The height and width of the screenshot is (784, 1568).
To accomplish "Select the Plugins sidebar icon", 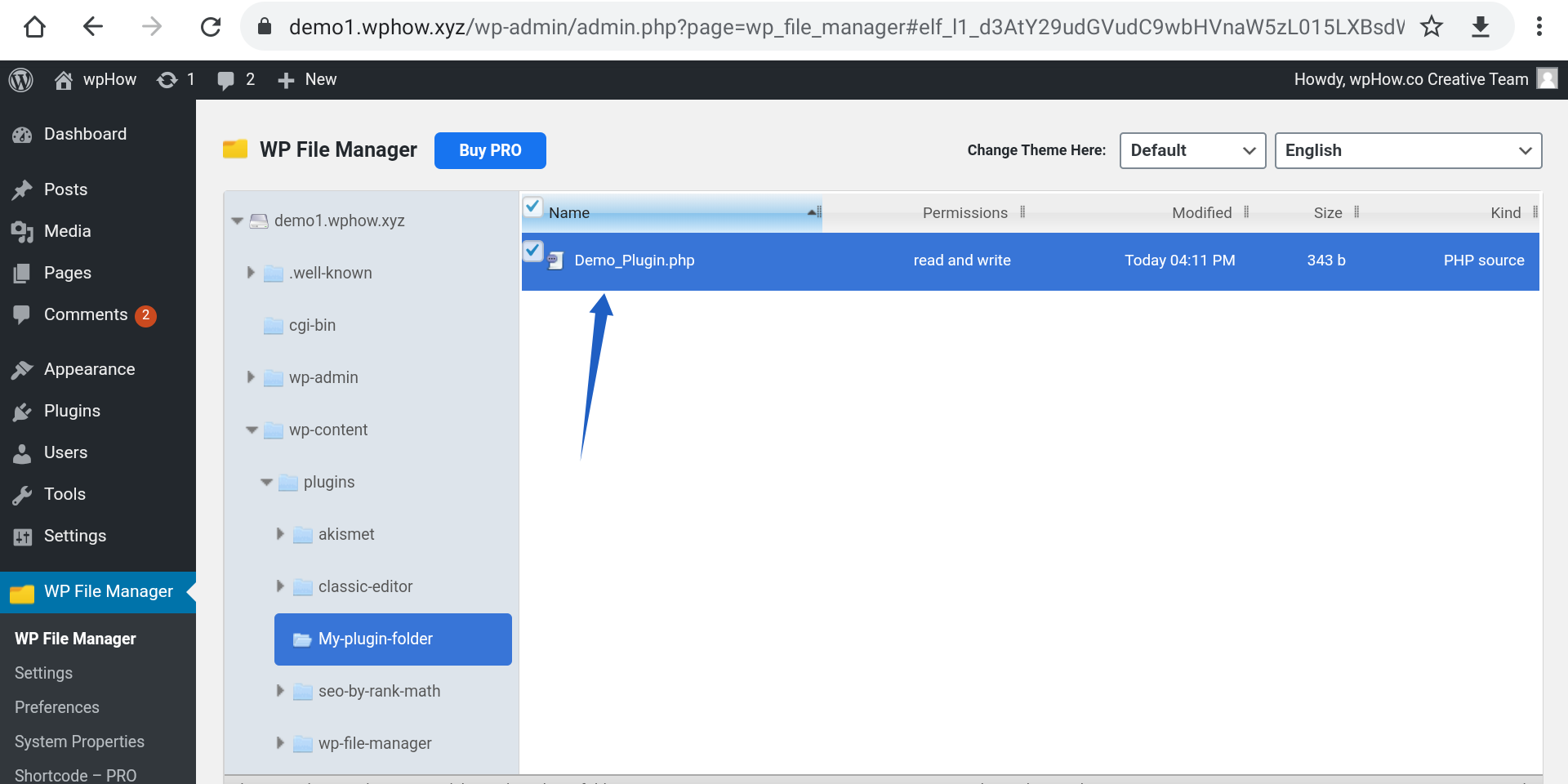I will coord(24,411).
